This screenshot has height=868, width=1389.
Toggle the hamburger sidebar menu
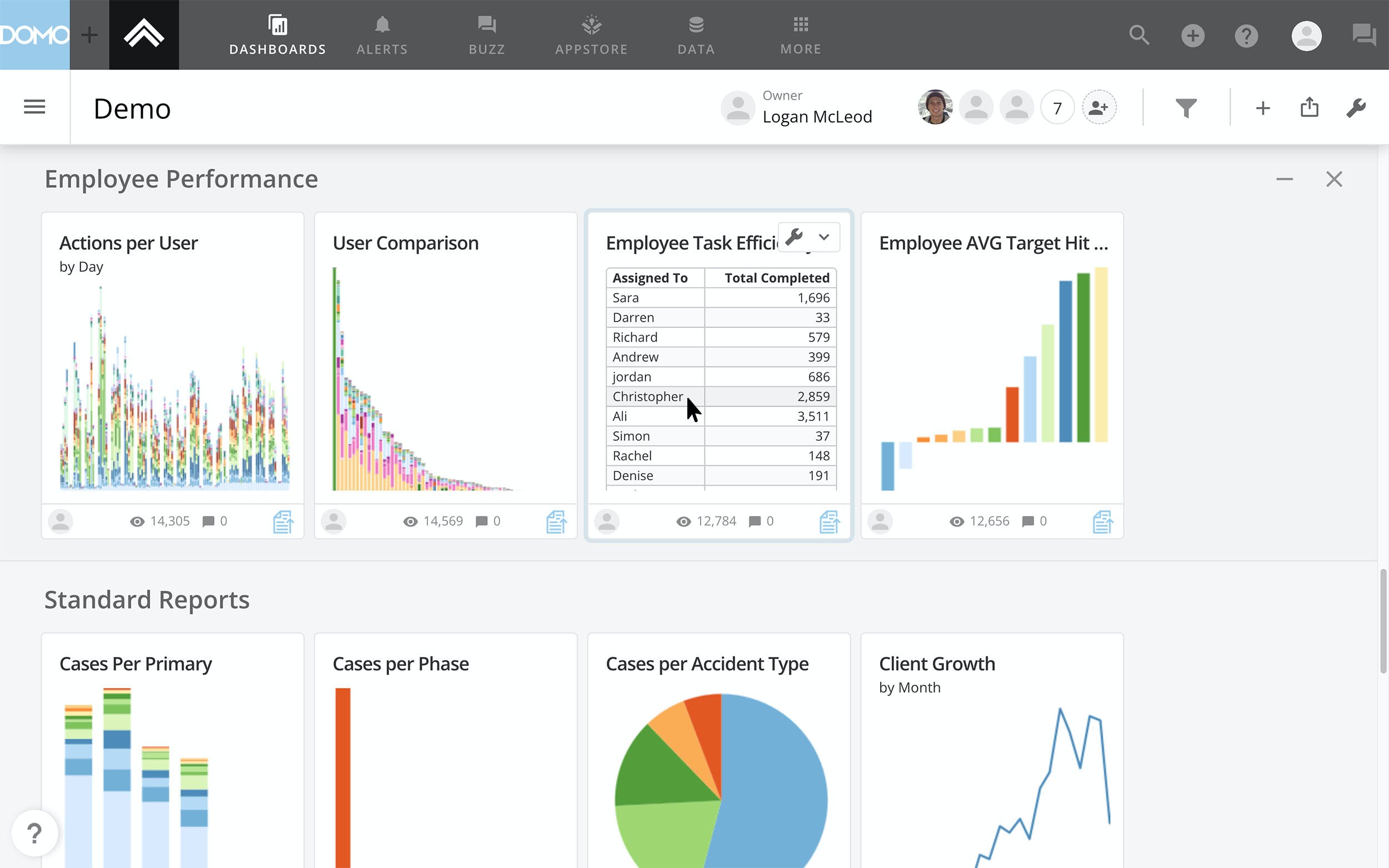pyautogui.click(x=34, y=107)
